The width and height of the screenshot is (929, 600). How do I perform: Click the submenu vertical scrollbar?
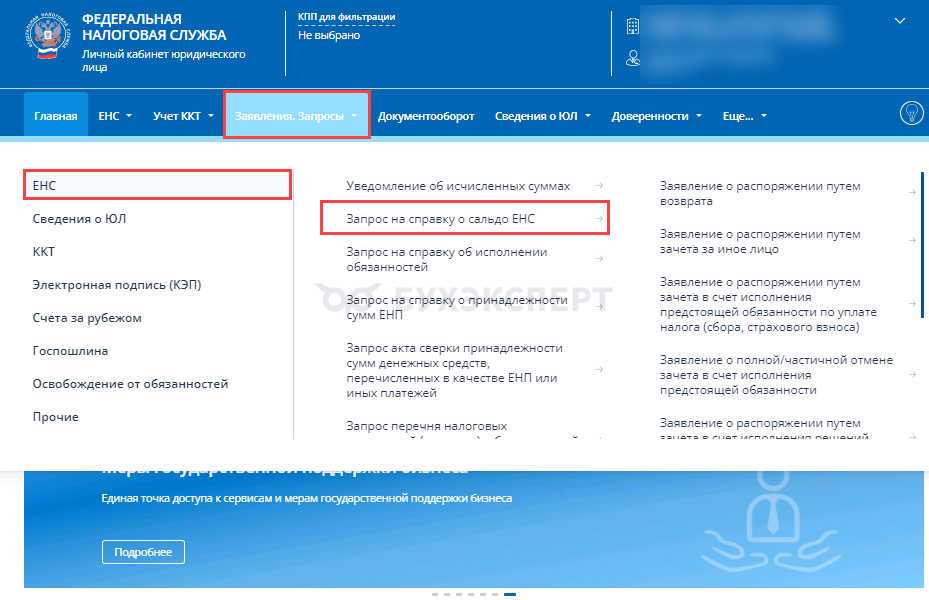[x=922, y=245]
